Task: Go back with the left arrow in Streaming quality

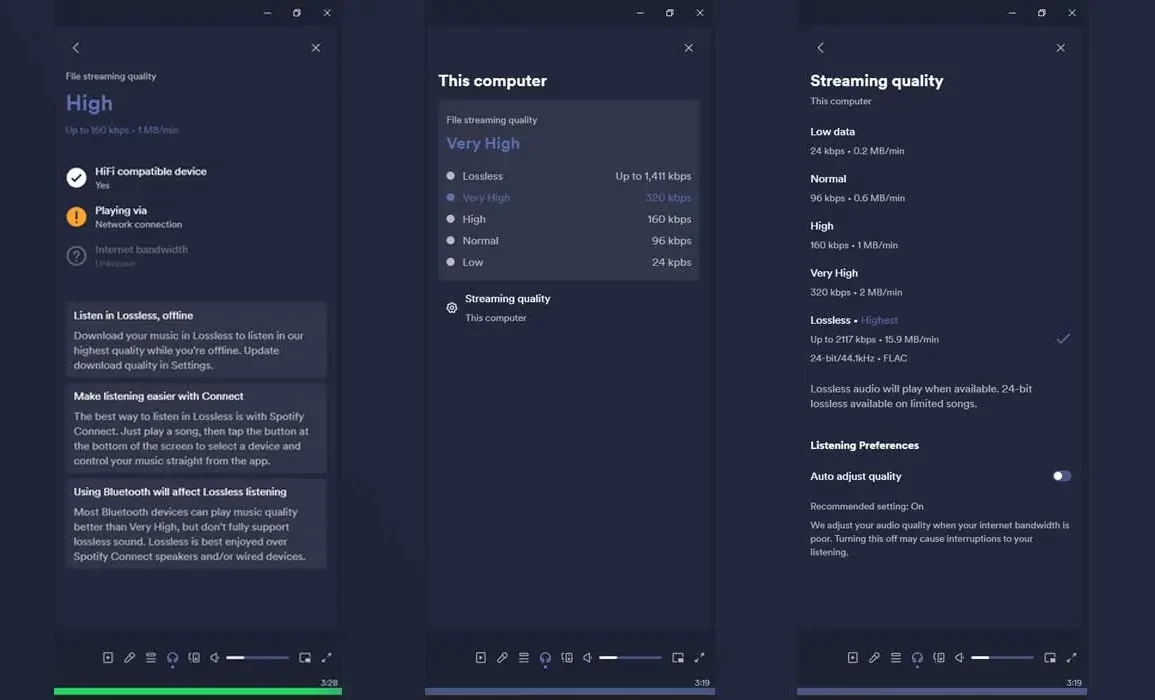Action: click(x=820, y=47)
